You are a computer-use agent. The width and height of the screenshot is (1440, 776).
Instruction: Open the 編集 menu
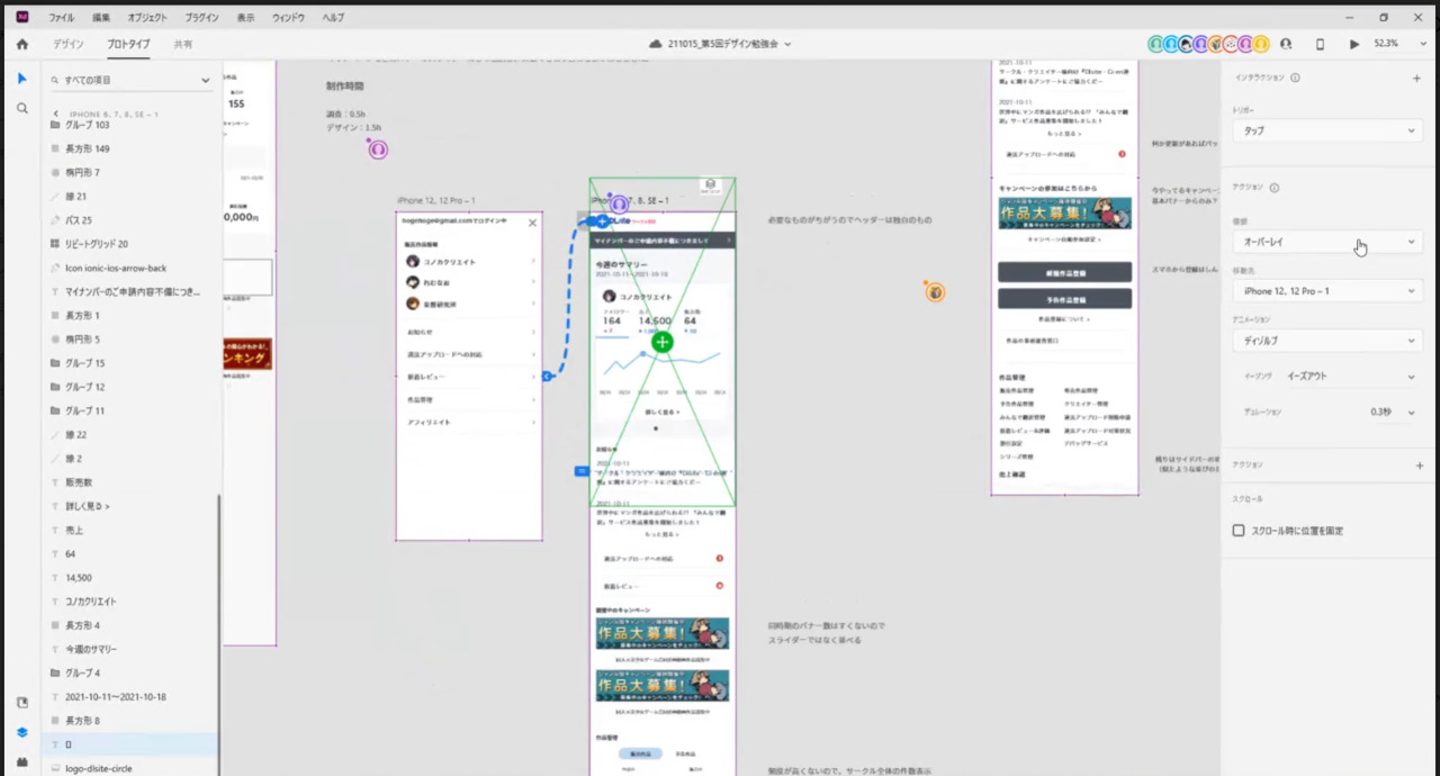[x=101, y=18]
